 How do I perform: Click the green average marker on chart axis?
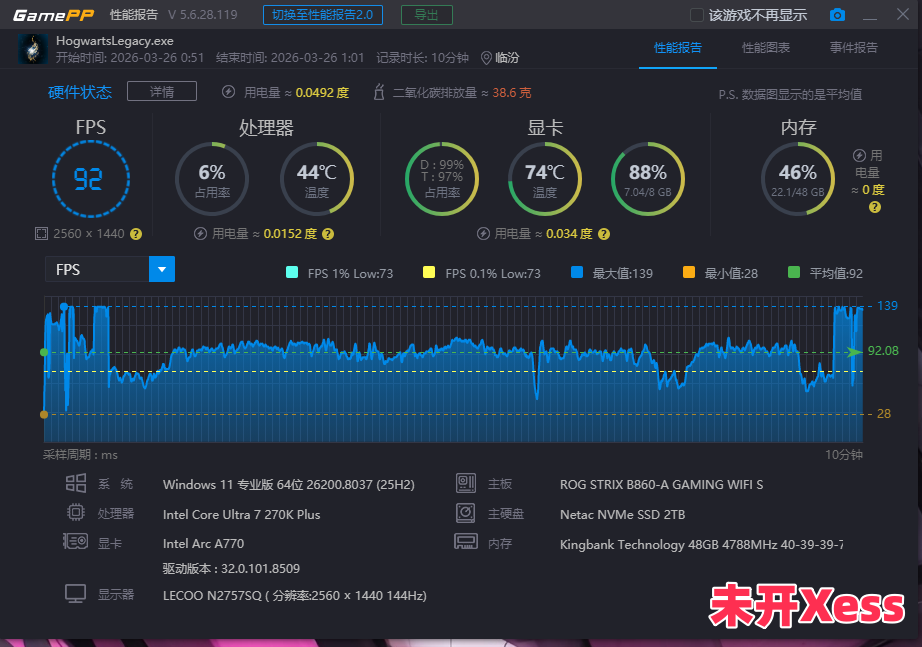[44, 352]
